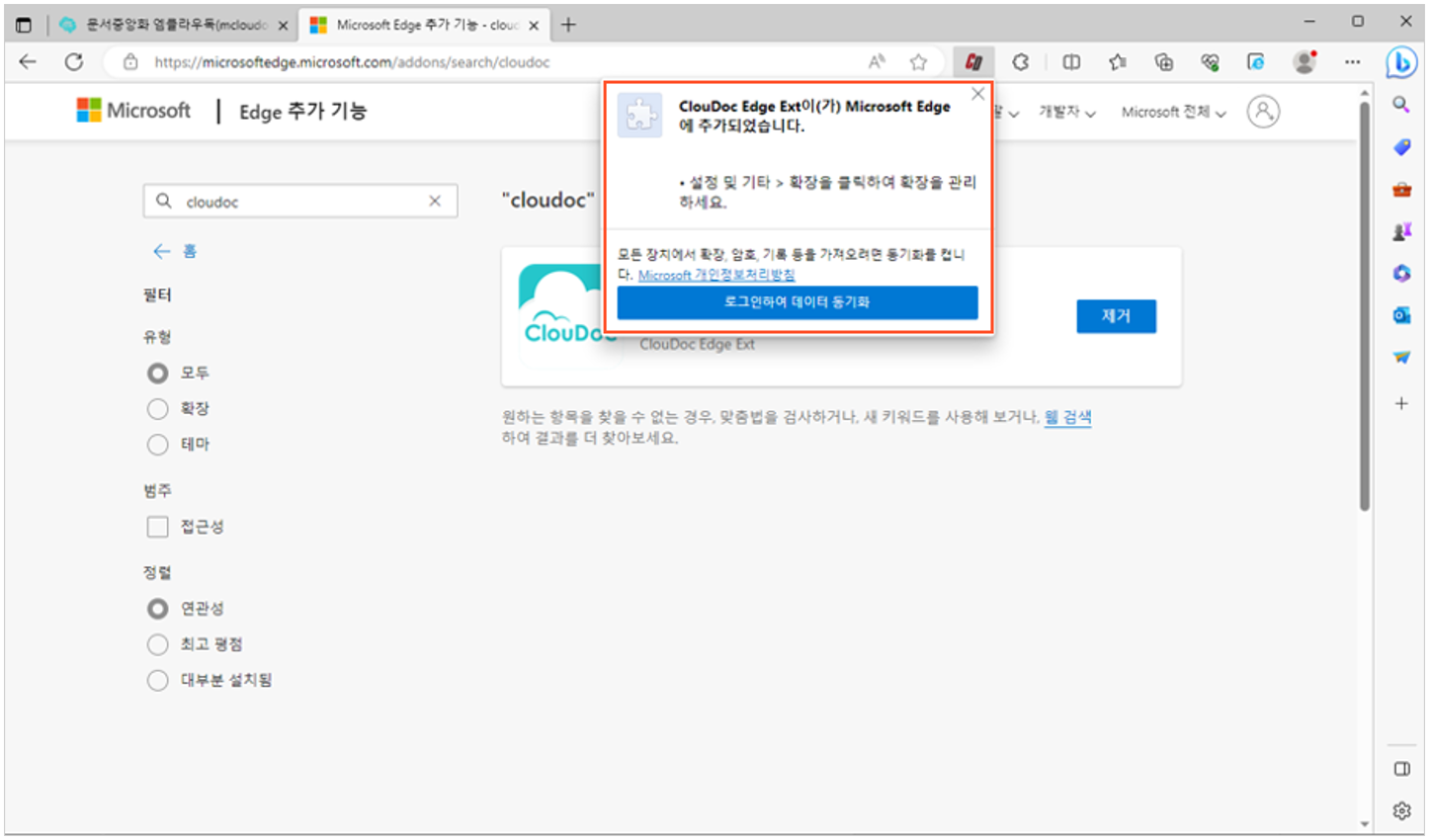Image resolution: width=1432 pixels, height=840 pixels.
Task: Return to 홈 via back arrow link
Action: 175,251
